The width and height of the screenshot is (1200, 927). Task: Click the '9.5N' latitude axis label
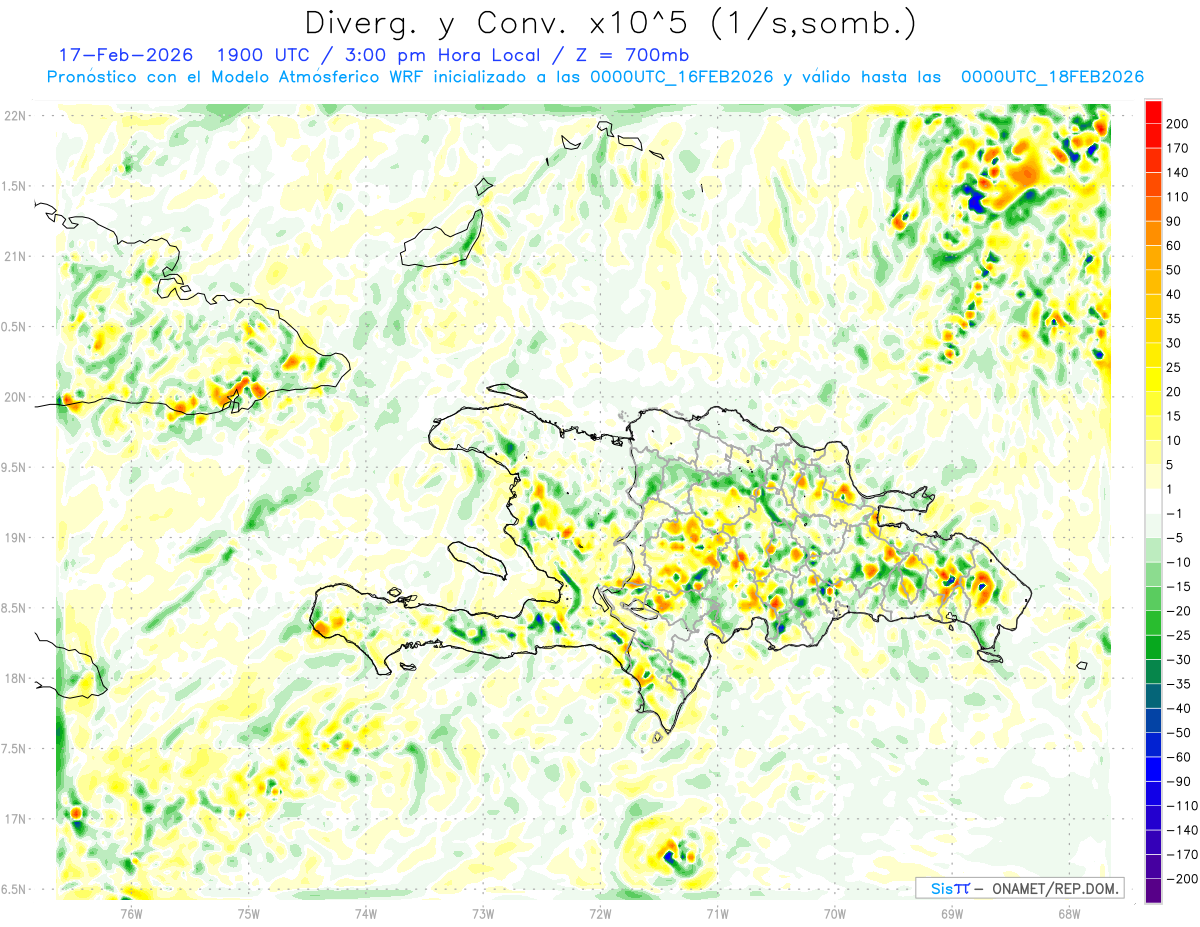click(15, 467)
